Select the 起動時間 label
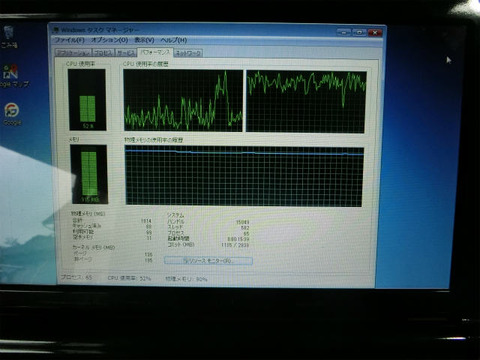The image size is (480, 360). [178, 239]
